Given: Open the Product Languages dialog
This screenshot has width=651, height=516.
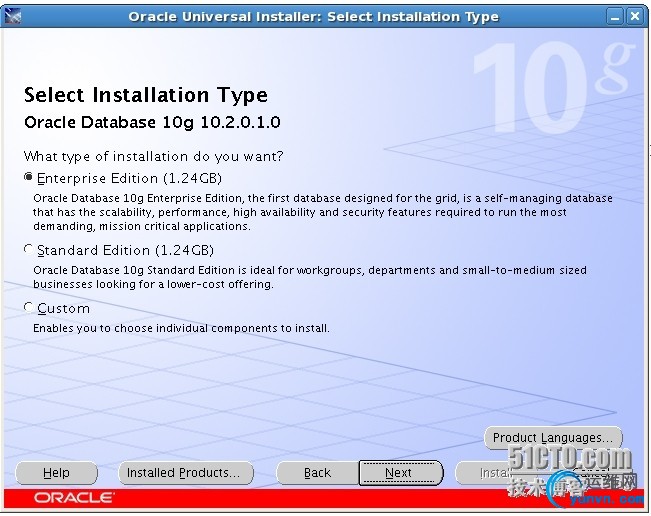Looking at the screenshot, I should [x=553, y=438].
